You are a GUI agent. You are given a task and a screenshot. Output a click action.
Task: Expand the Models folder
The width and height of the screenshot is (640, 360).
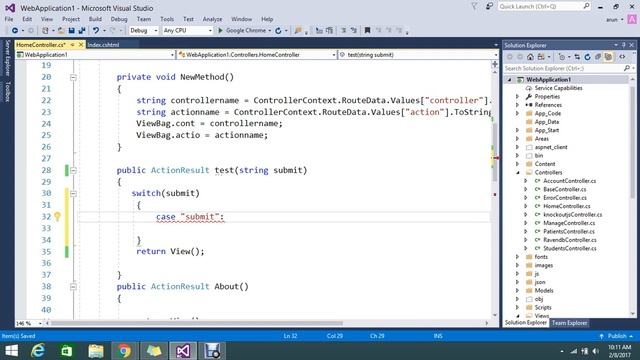(x=518, y=291)
